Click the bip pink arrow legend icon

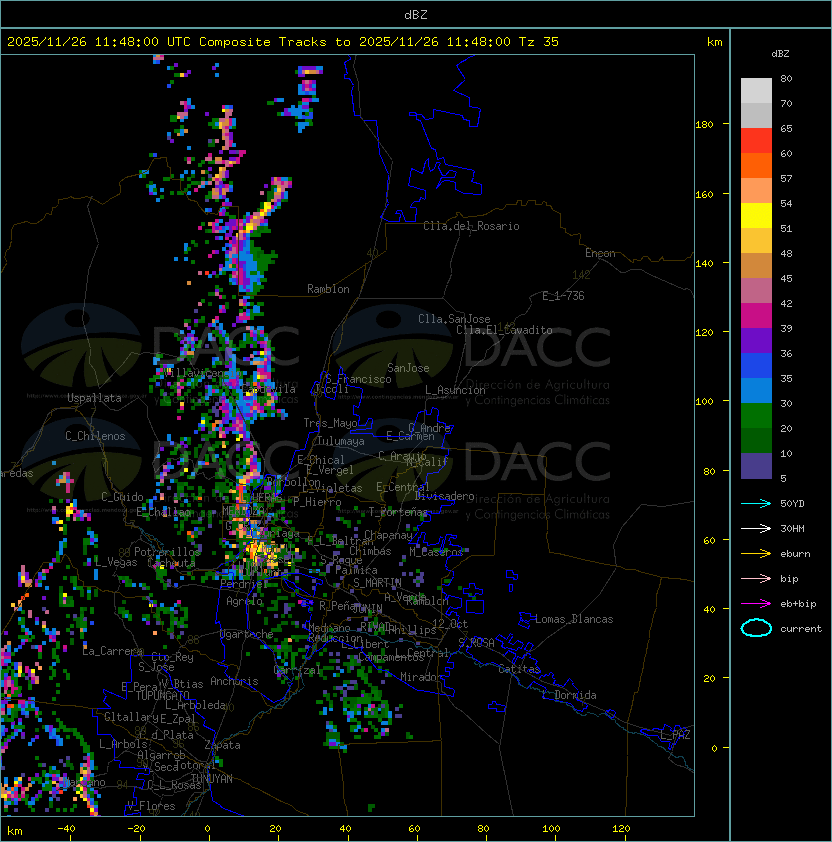[756, 578]
